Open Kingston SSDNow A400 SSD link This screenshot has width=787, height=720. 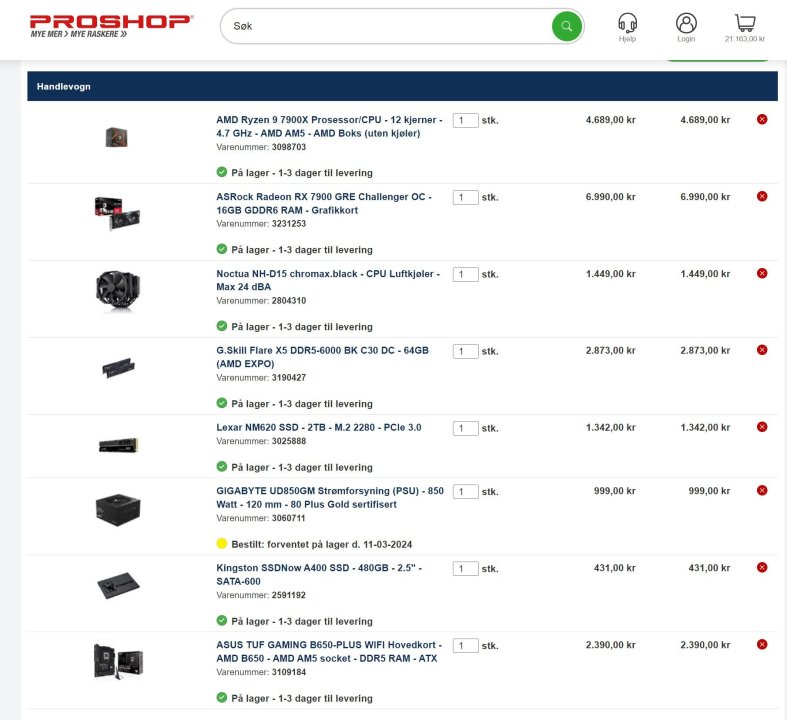(319, 574)
